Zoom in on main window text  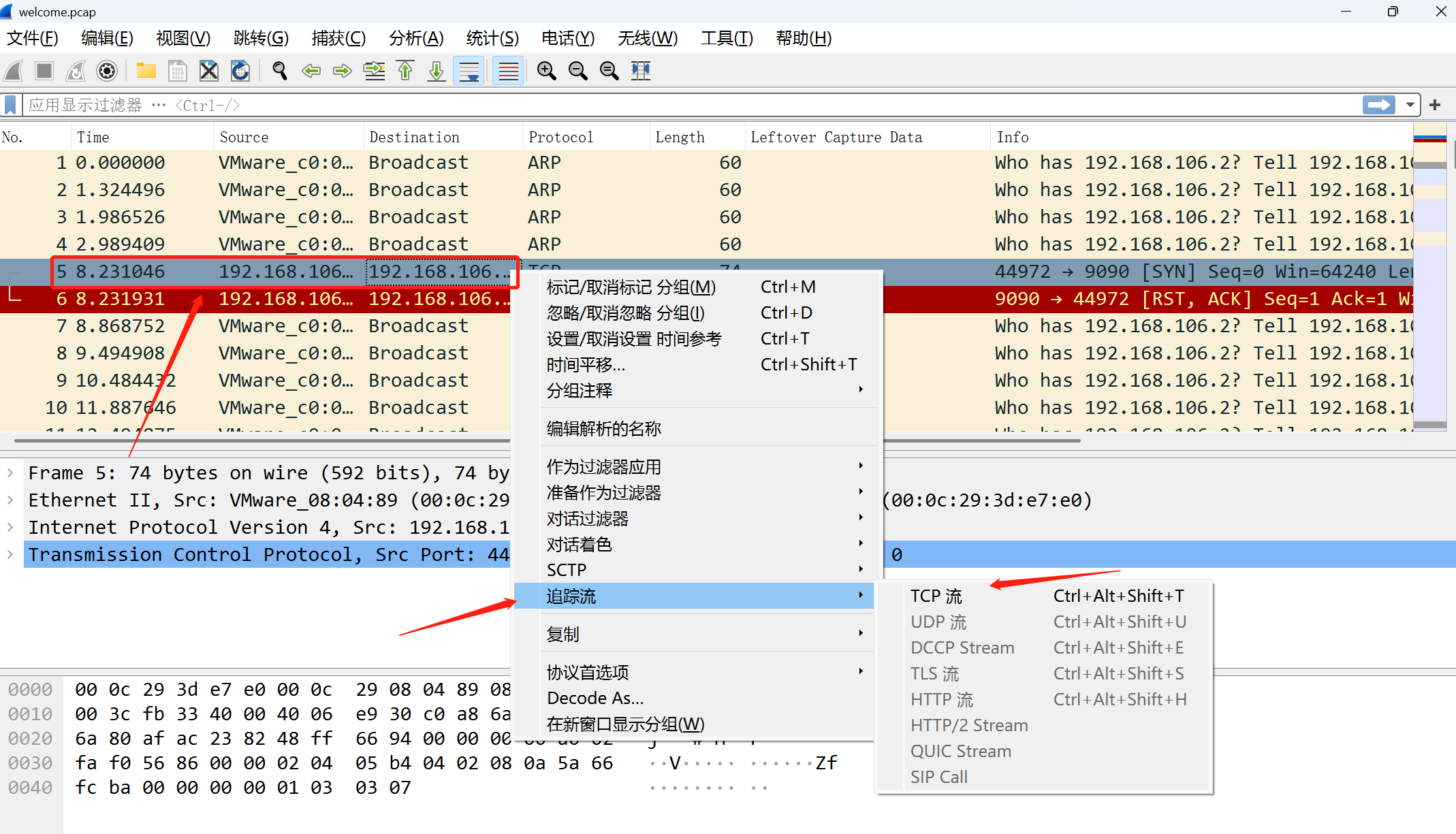click(x=547, y=71)
